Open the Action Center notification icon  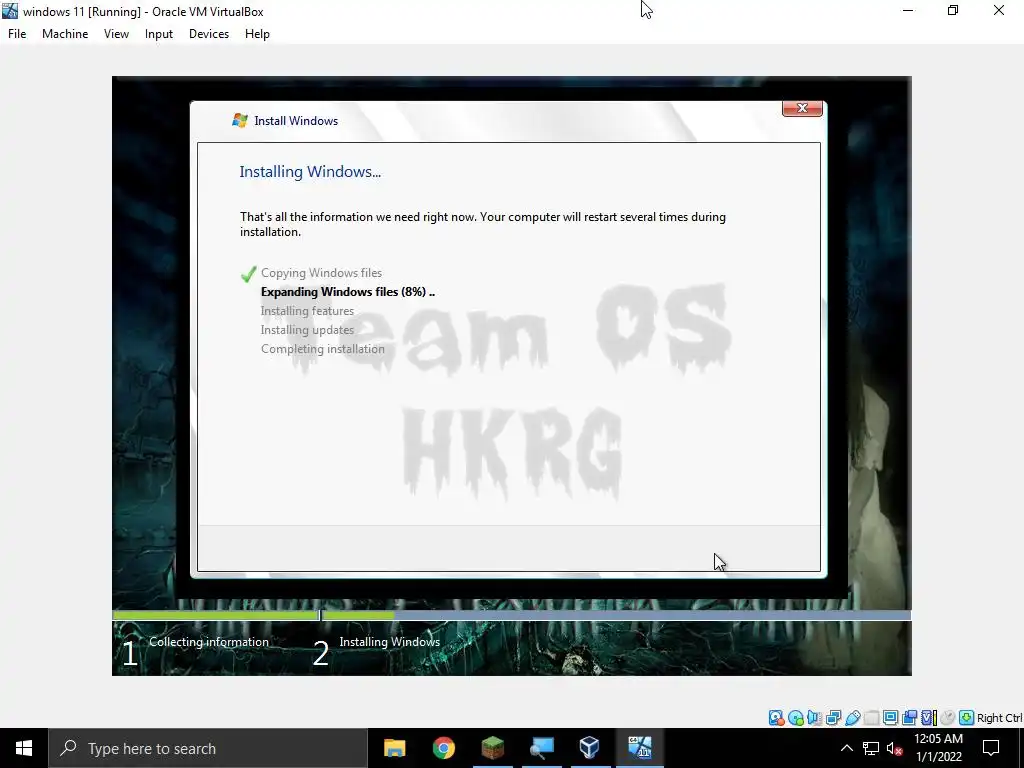[991, 748]
